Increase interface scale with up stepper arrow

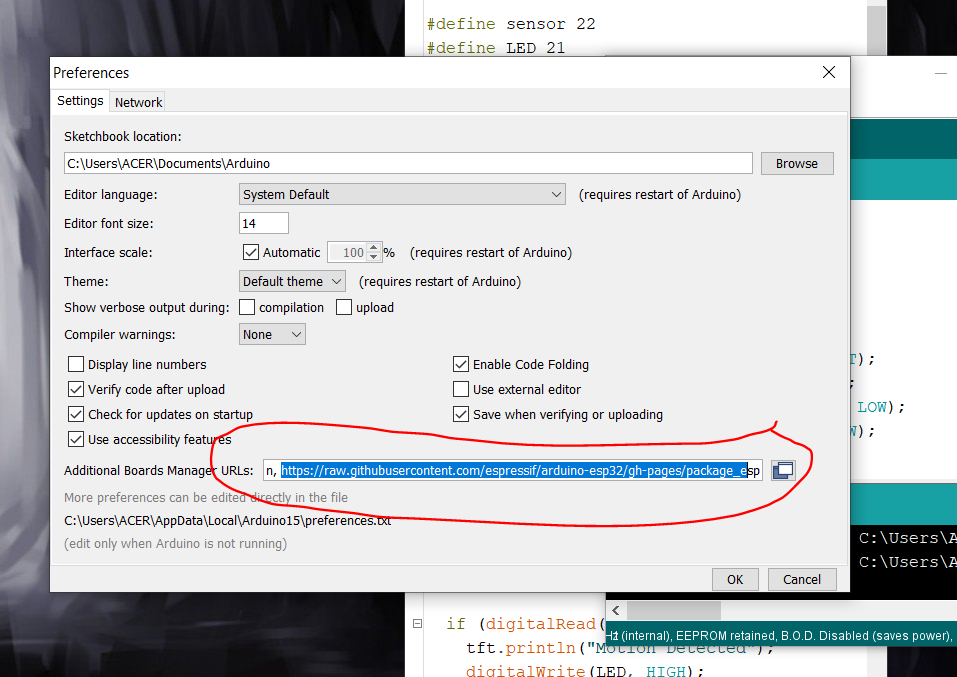[374, 247]
